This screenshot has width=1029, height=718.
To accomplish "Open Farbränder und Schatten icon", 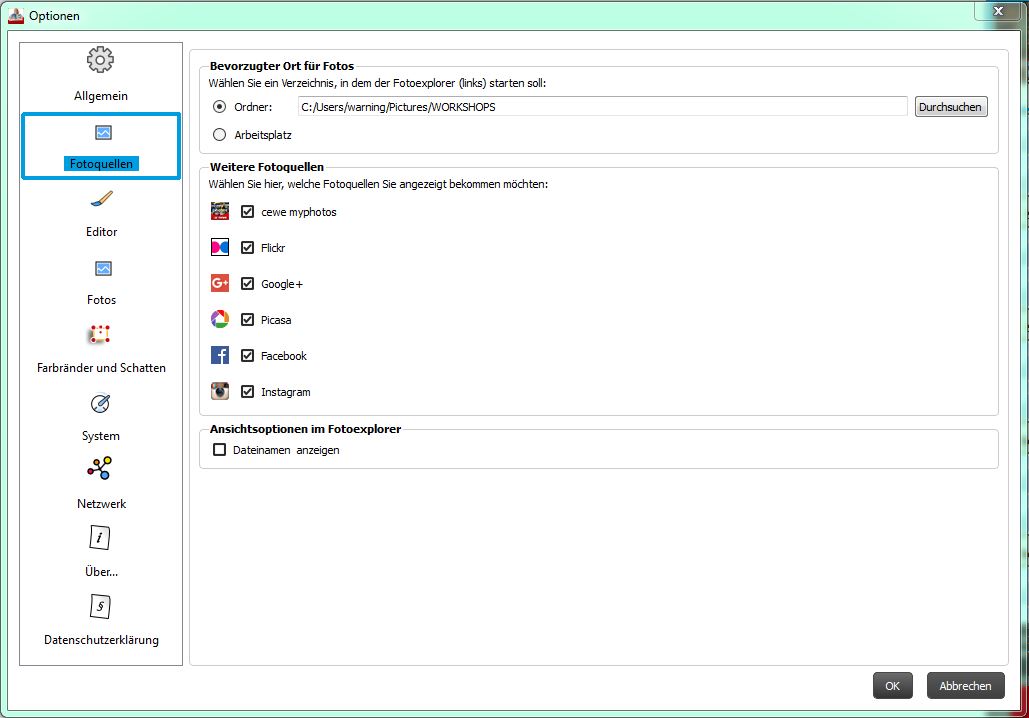I will [100, 335].
